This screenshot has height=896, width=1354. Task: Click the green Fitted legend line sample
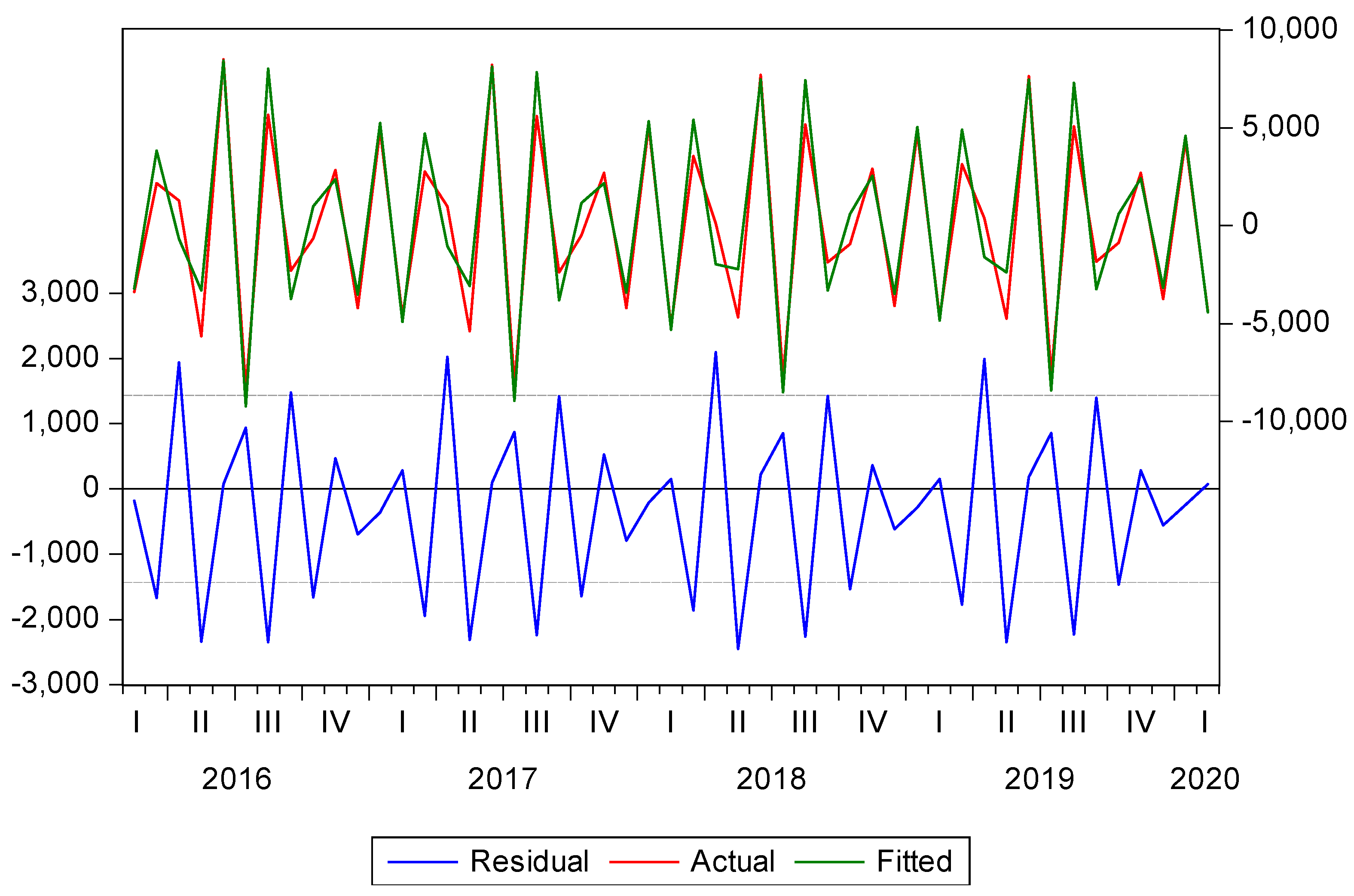829,862
